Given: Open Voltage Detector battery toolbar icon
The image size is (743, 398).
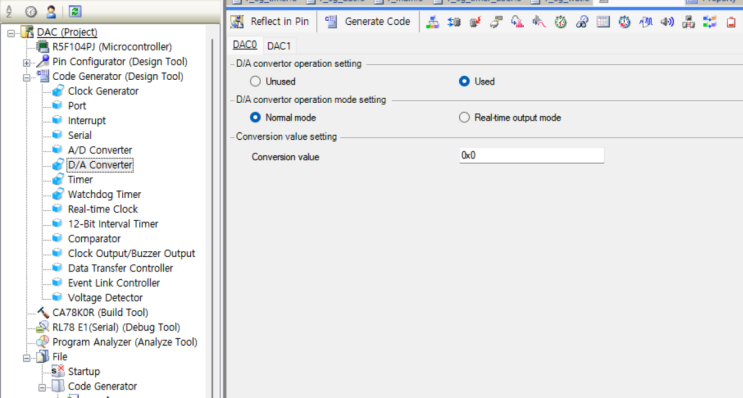Looking at the screenshot, I should pyautogui.click(x=731, y=22).
